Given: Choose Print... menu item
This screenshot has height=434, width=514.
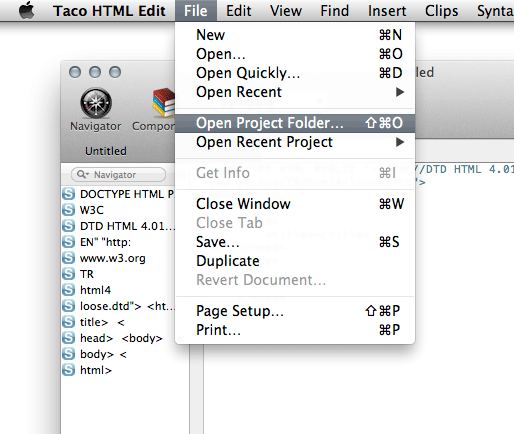Looking at the screenshot, I should [295, 330].
